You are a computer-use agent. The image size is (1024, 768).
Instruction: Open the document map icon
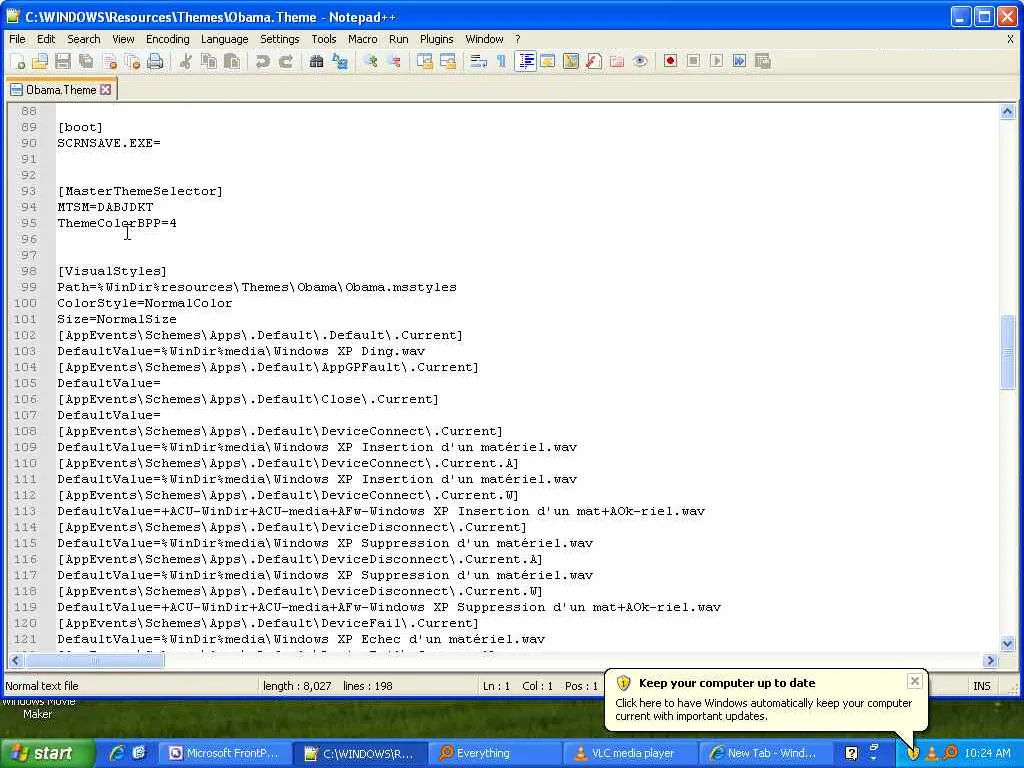(571, 61)
